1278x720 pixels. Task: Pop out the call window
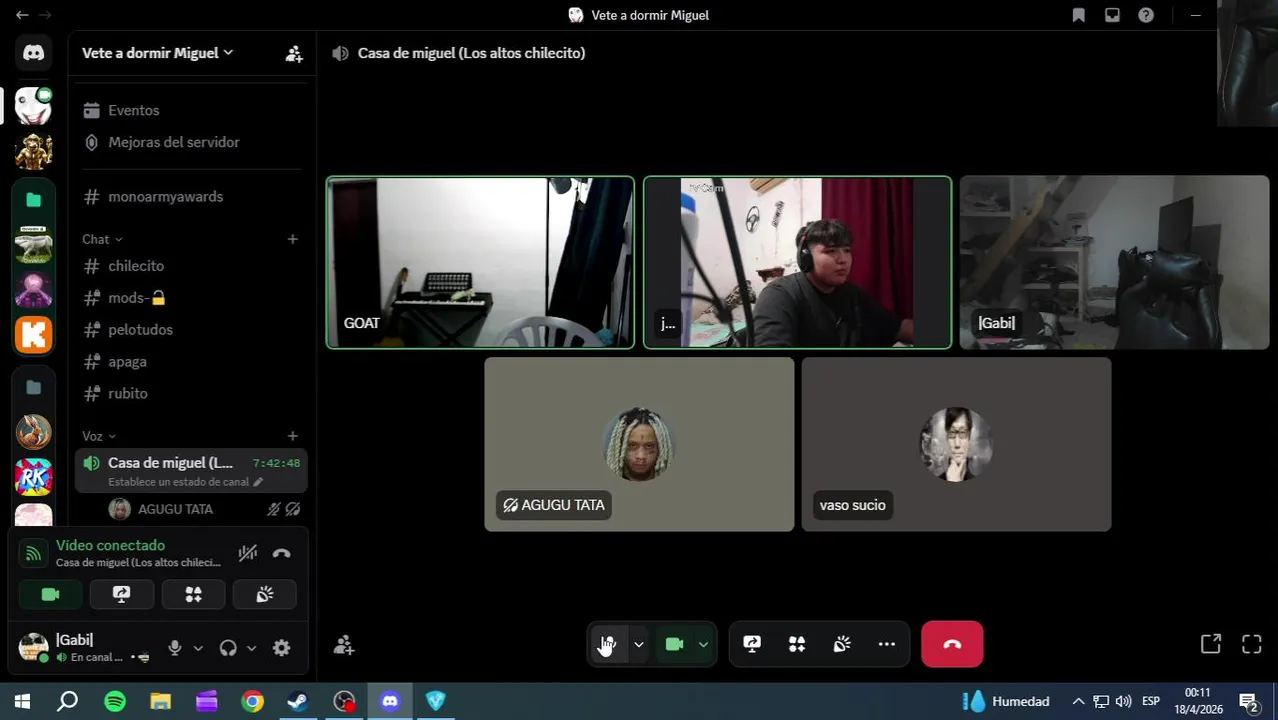[x=1211, y=644]
